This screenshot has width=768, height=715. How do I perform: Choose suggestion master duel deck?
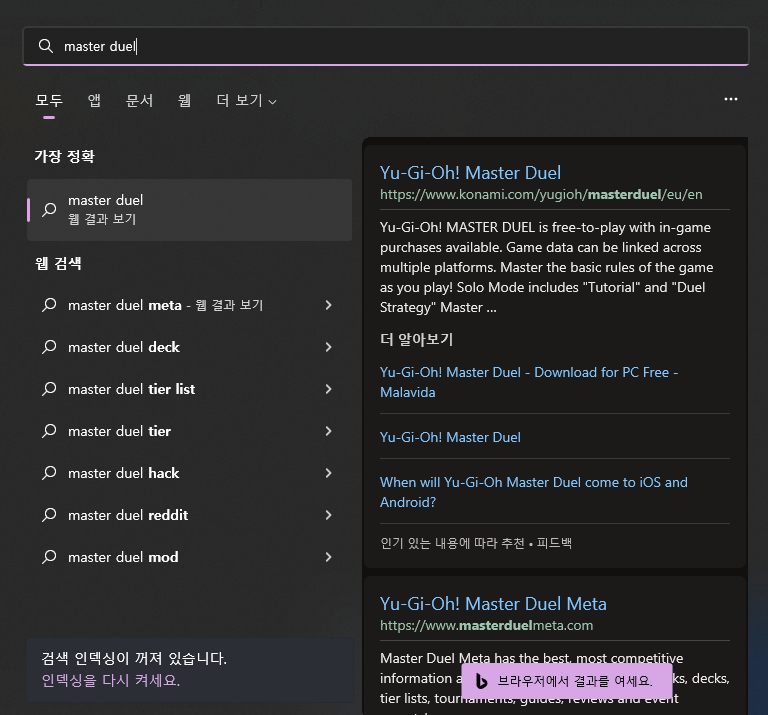[x=190, y=347]
